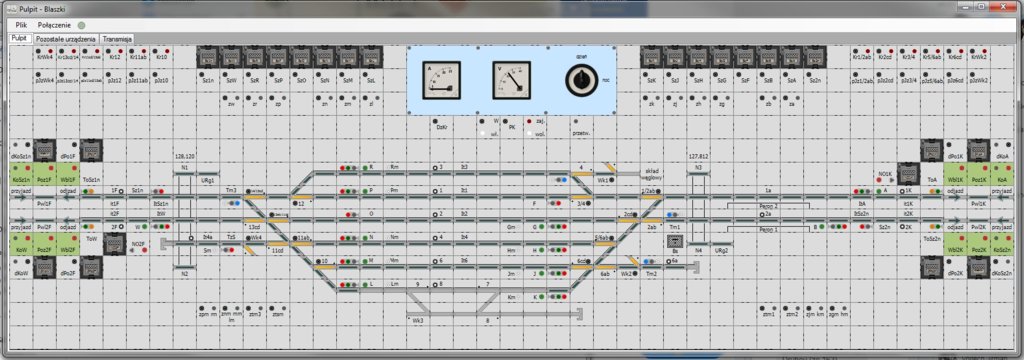Screen dimensions: 1024x360
Task: Turn the dzień/noc rotary switch
Action: pos(581,81)
